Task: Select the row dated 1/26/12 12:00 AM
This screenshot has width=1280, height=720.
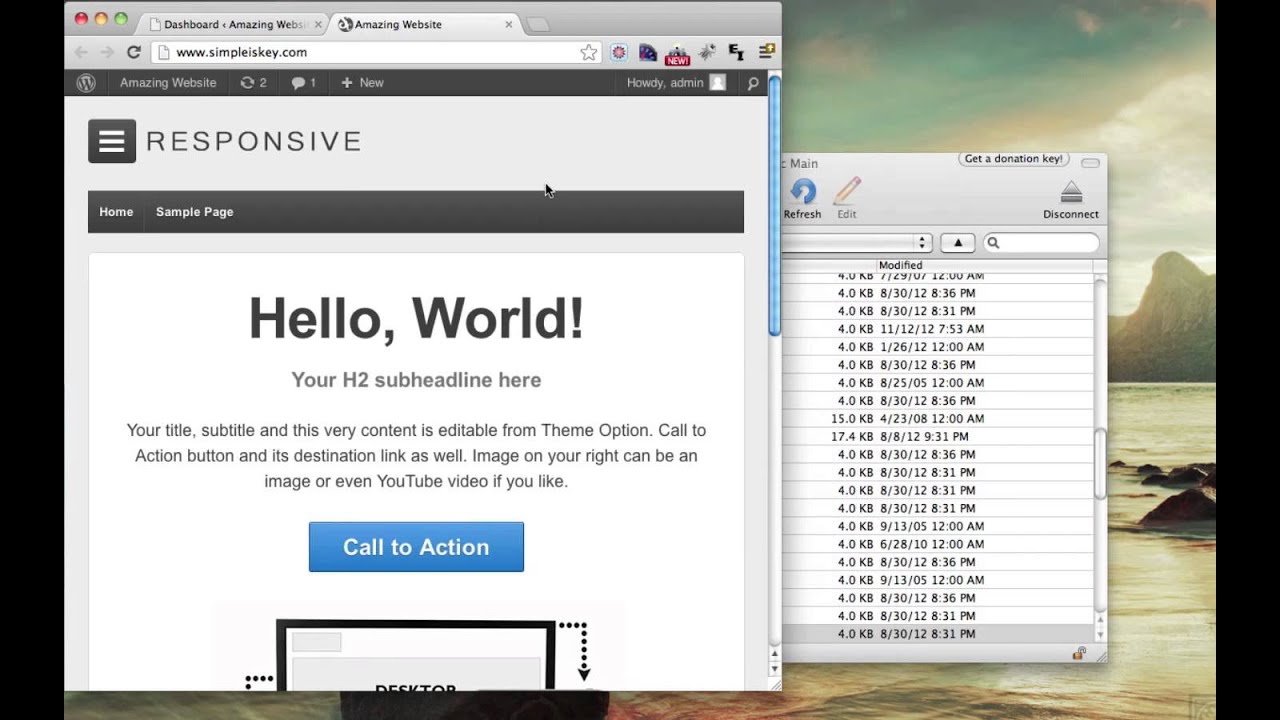Action: pyautogui.click(x=938, y=347)
